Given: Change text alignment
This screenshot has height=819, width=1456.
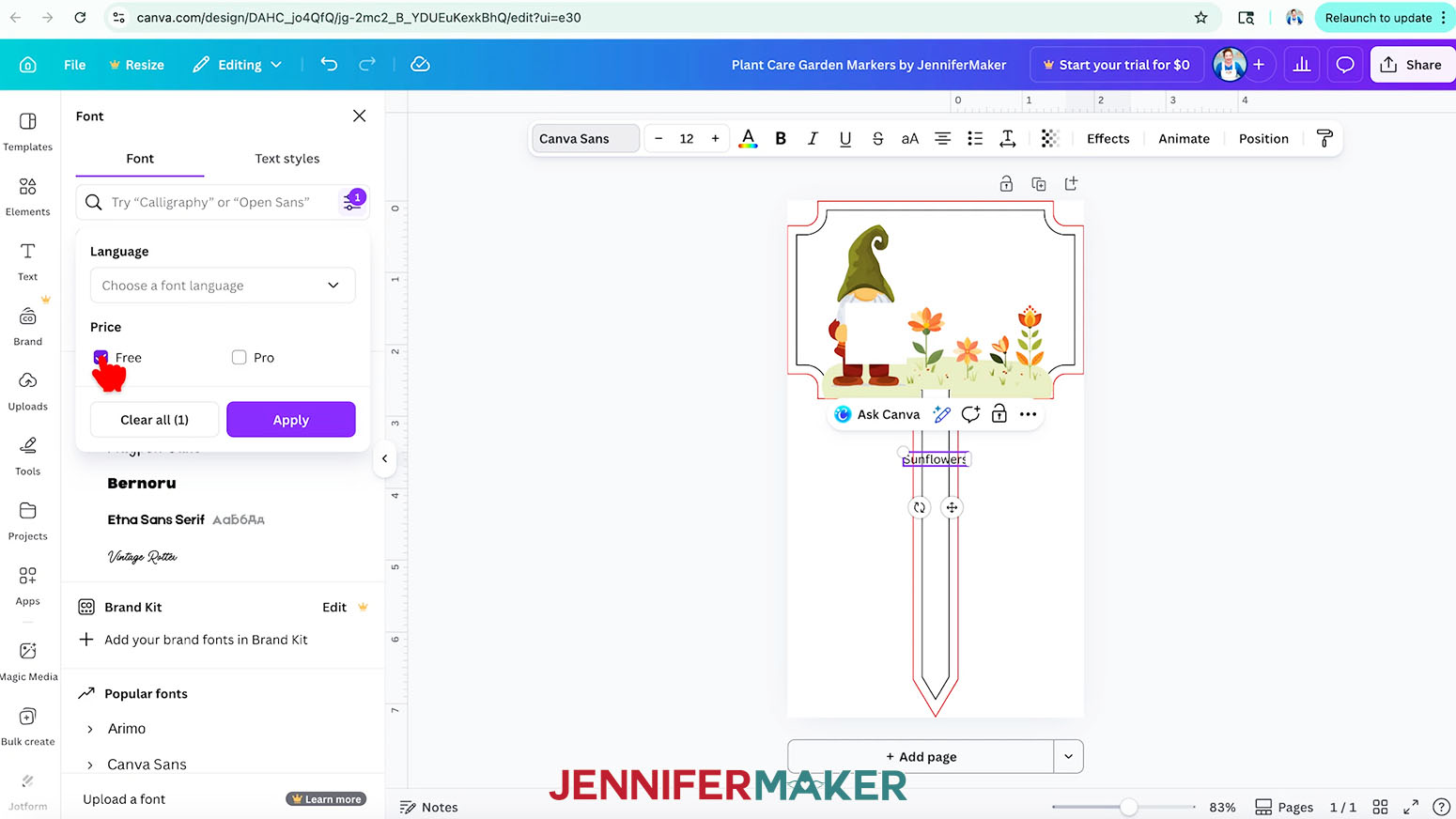Looking at the screenshot, I should [942, 138].
